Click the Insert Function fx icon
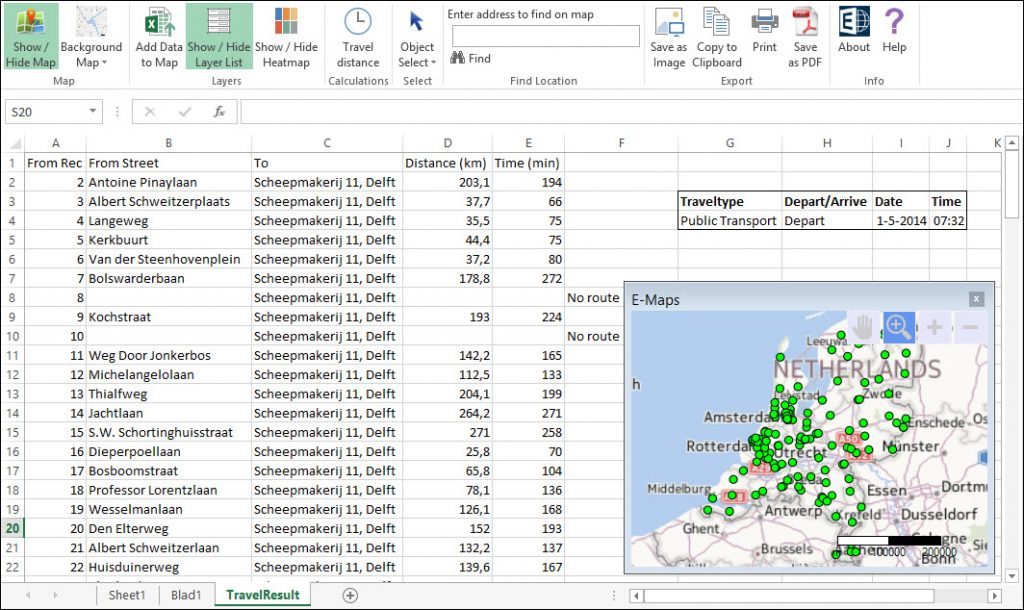1024x610 pixels. pyautogui.click(x=219, y=112)
